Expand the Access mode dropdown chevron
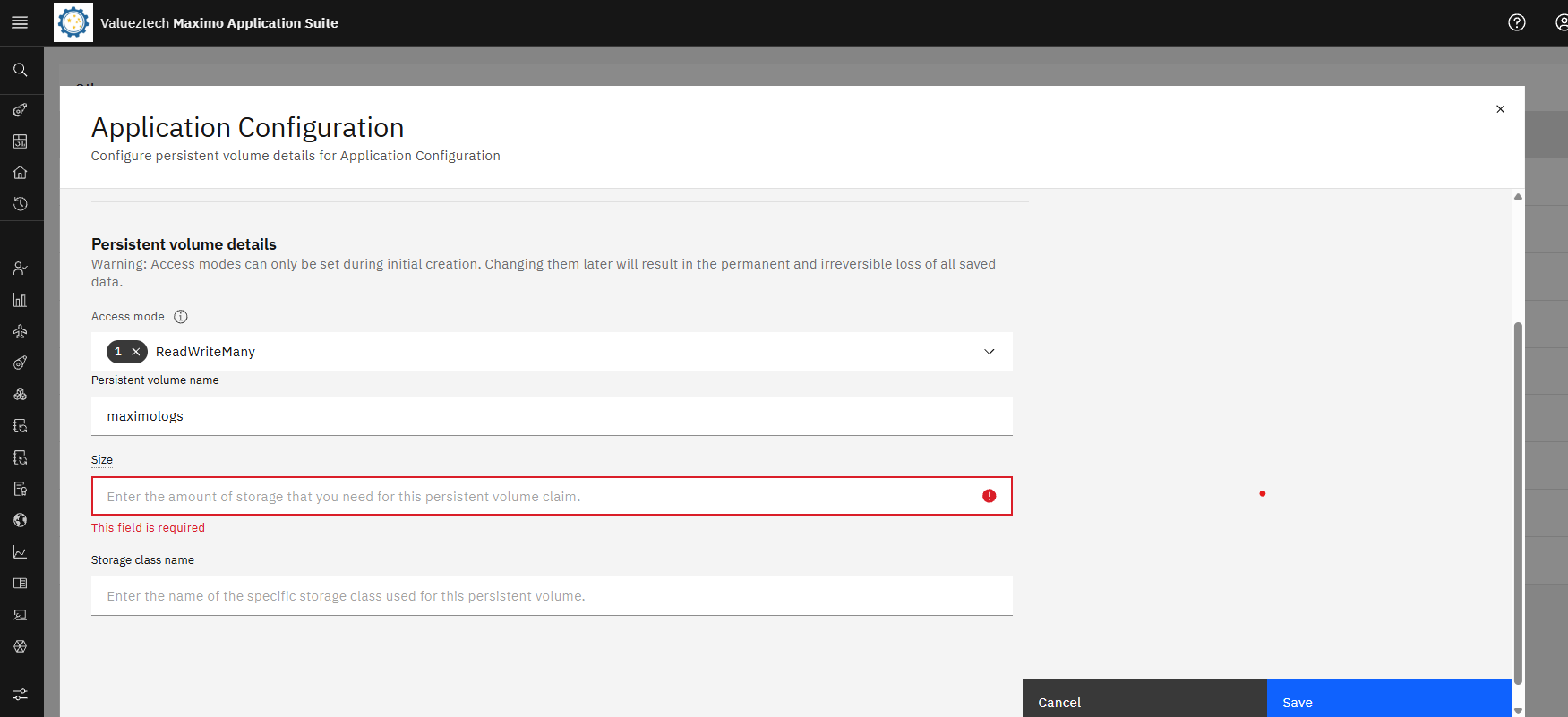Screen dimensions: 1568x717 click(x=990, y=352)
